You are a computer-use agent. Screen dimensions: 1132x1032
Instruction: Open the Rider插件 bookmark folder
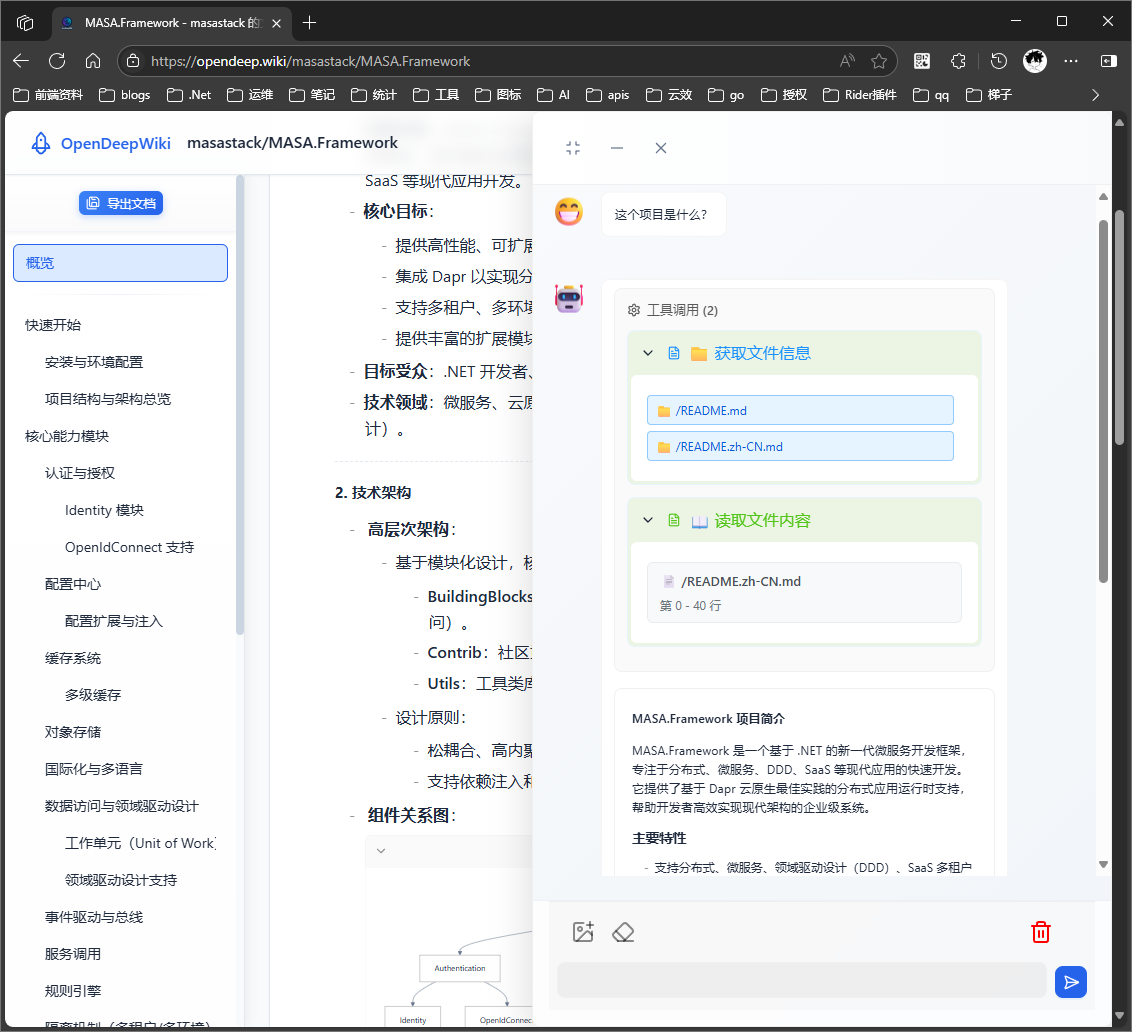click(860, 95)
